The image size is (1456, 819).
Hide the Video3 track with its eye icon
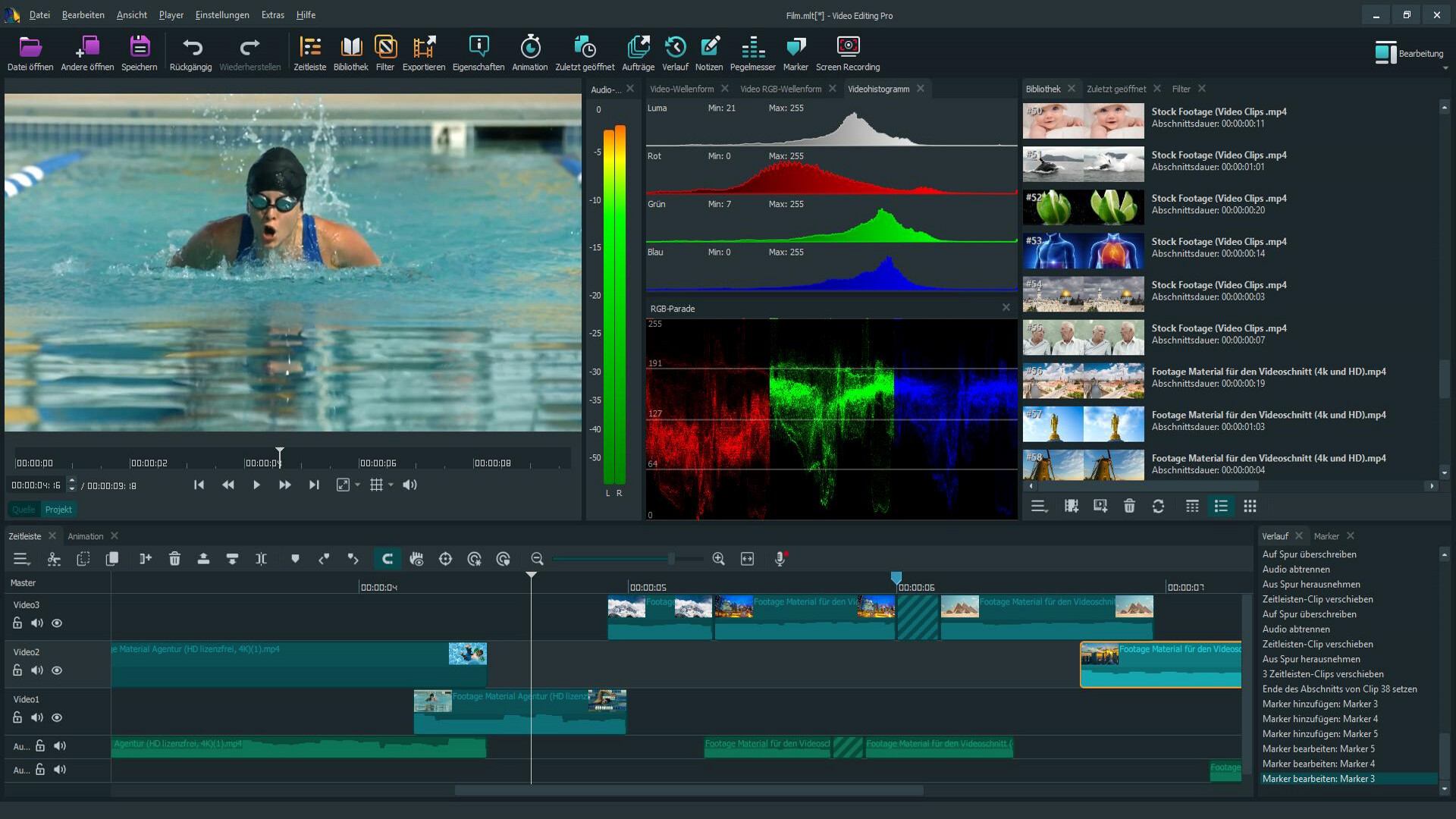[57, 623]
